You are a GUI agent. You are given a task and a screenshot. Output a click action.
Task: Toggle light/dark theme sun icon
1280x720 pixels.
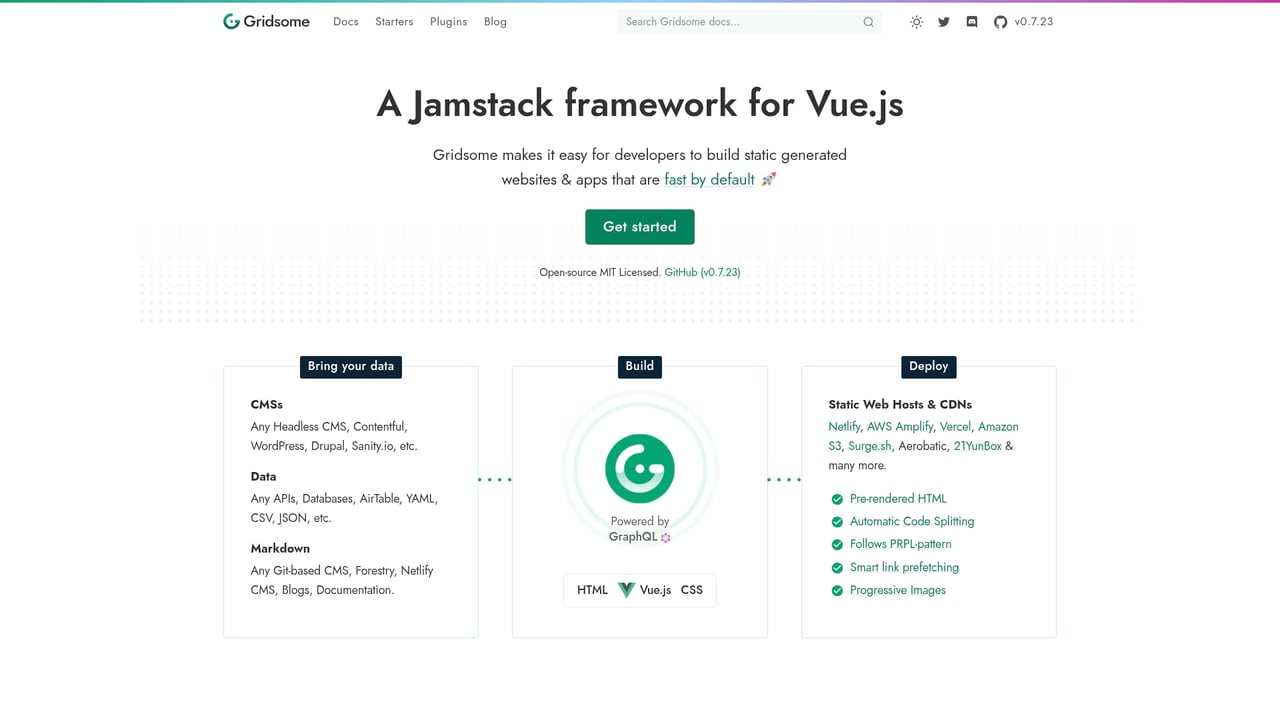pyautogui.click(x=916, y=22)
